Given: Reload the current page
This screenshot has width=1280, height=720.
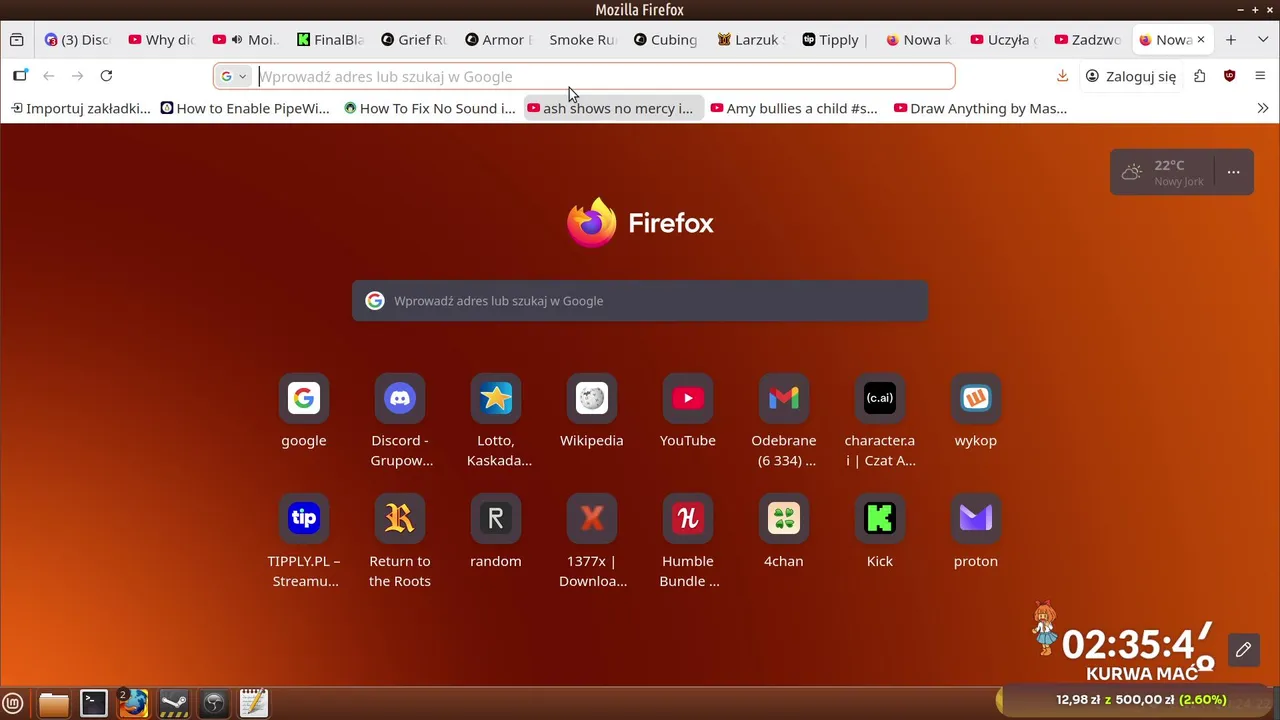Looking at the screenshot, I should (106, 76).
